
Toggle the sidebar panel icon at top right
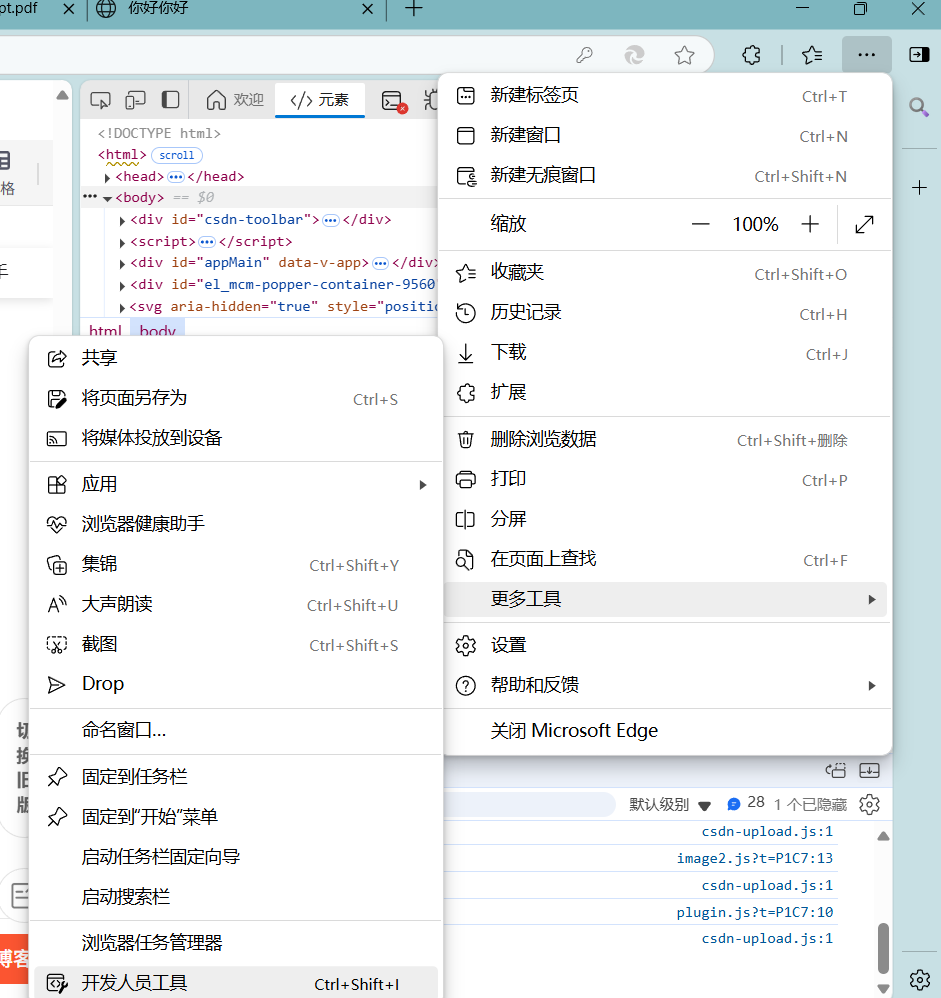pyautogui.click(x=919, y=55)
